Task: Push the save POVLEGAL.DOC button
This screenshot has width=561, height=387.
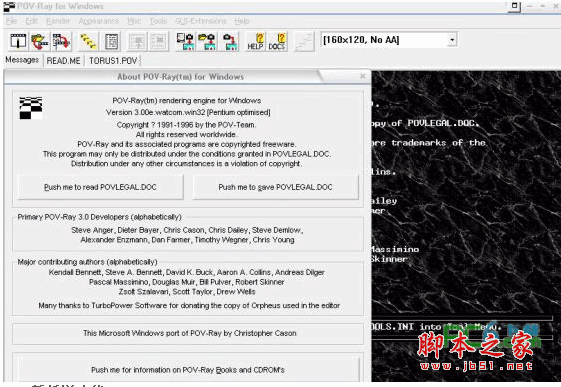Action: click(275, 187)
